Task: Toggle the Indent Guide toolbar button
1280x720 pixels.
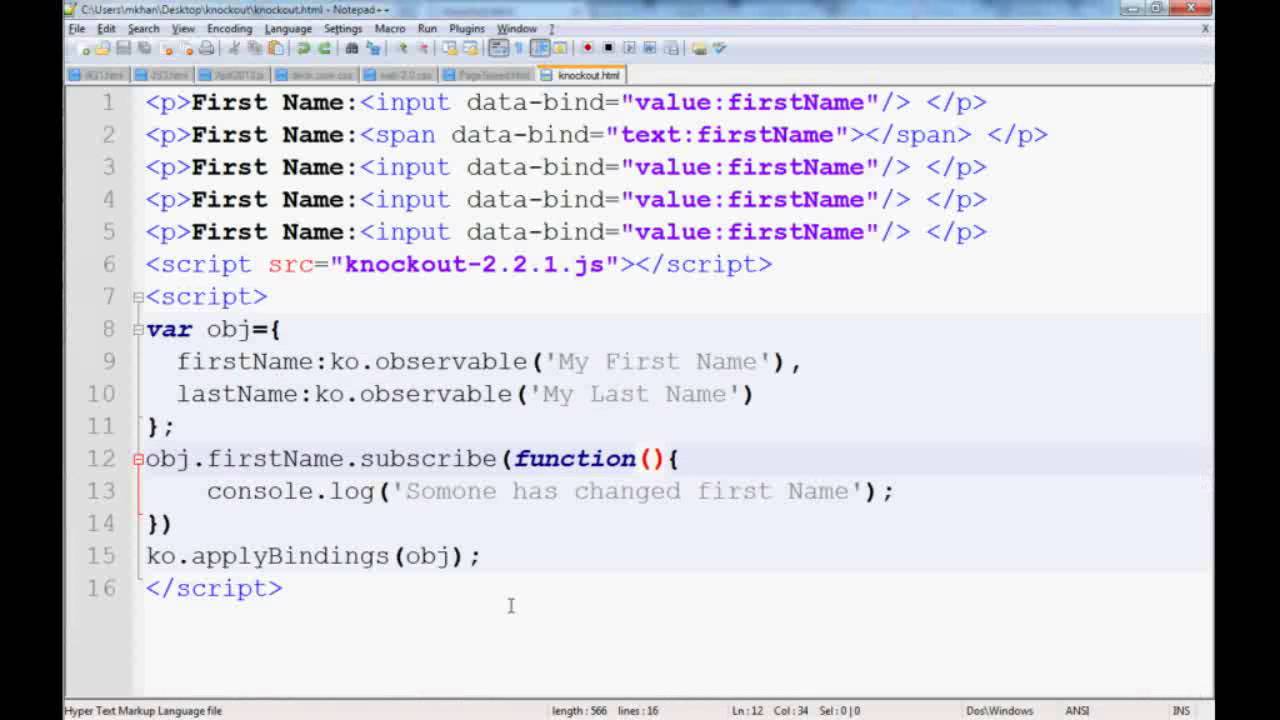Action: (540, 48)
